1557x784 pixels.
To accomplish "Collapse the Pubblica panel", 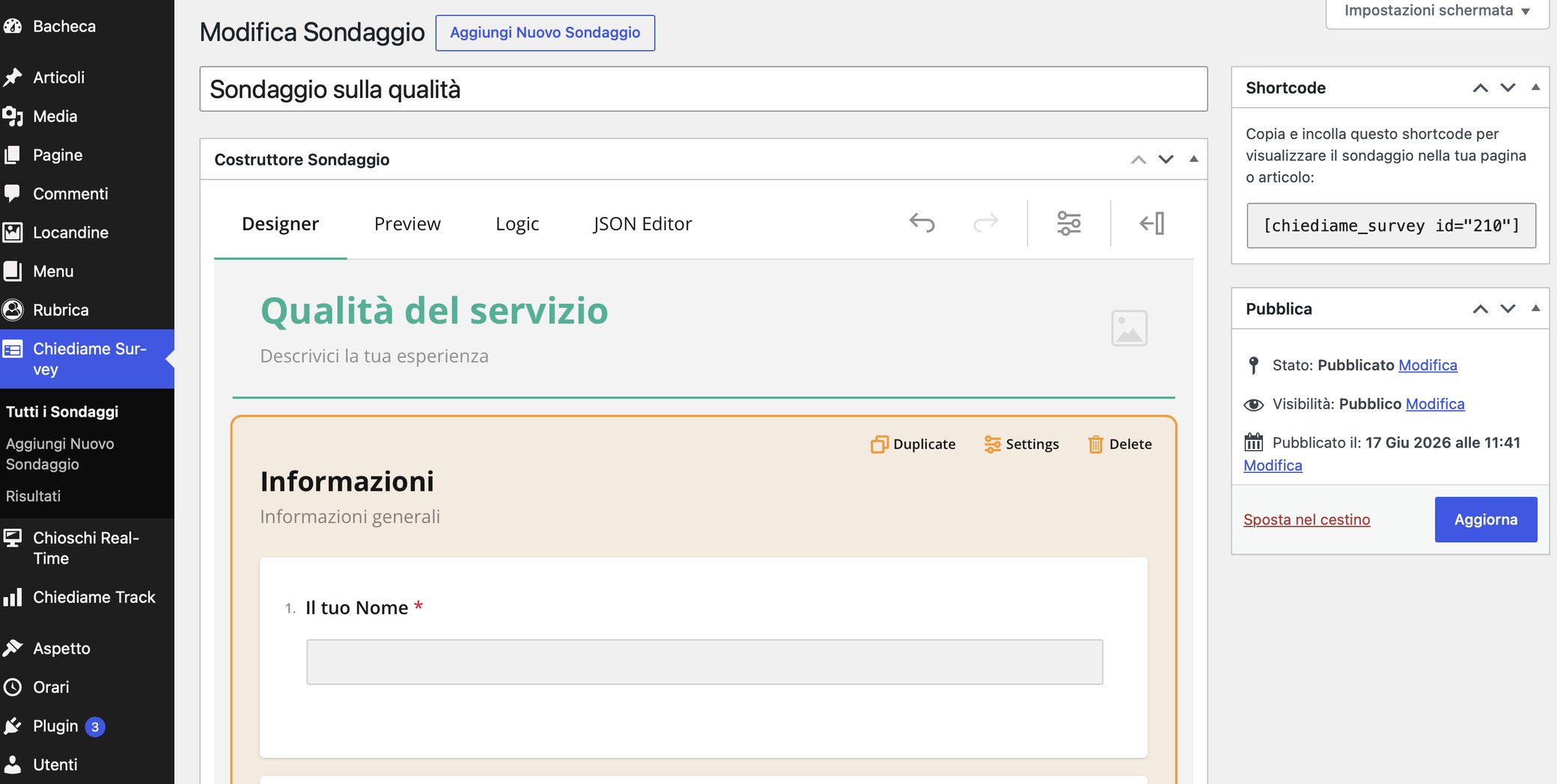I will (1536, 309).
